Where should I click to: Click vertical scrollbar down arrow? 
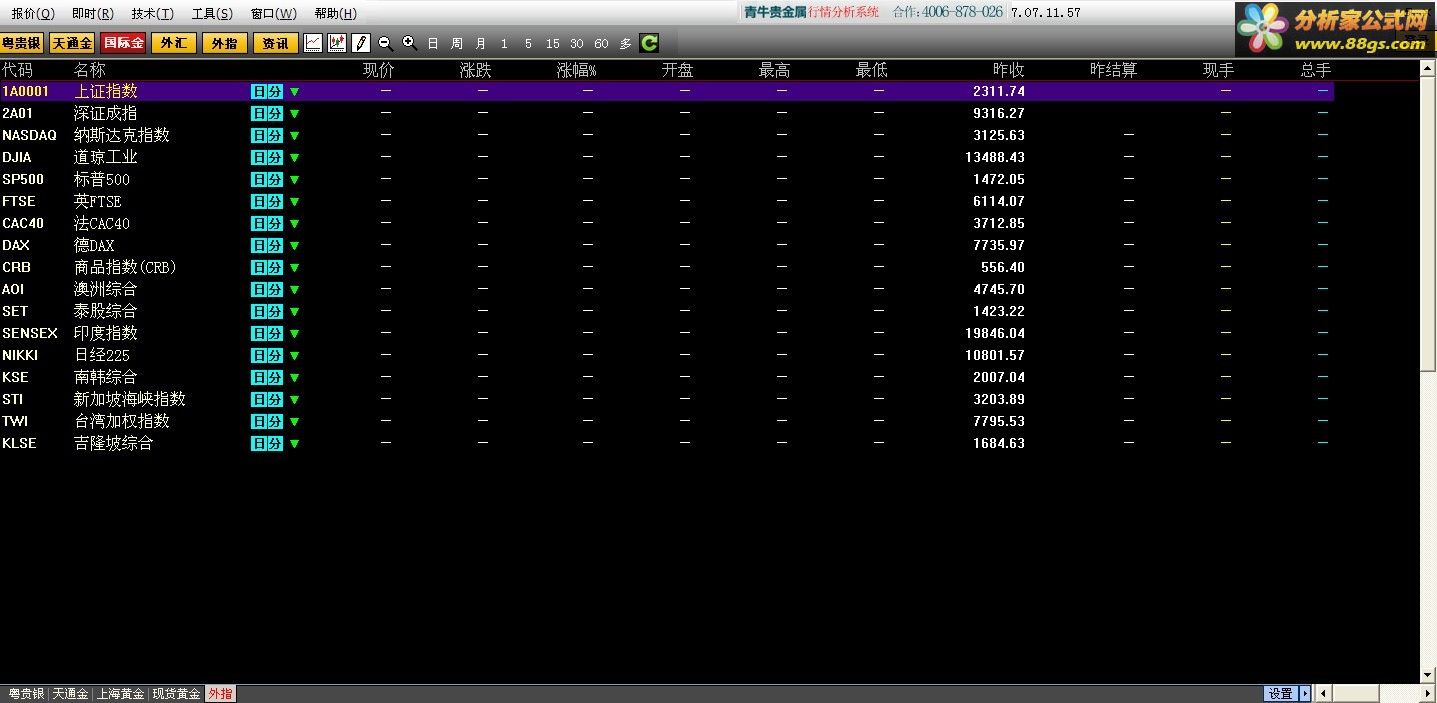tap(1429, 676)
